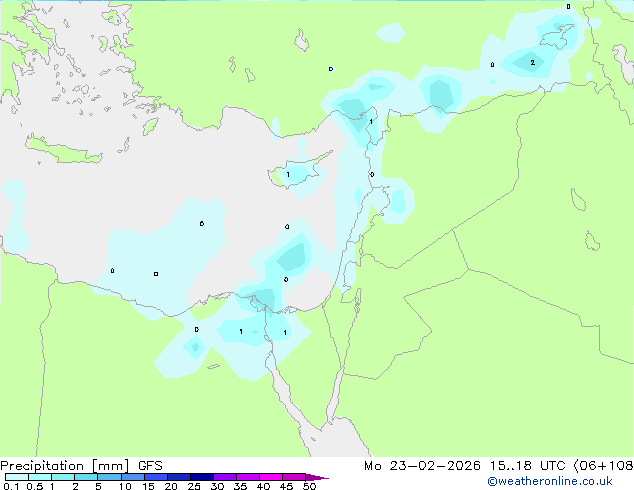This screenshot has width=634, height=490.
Task: Click the 'GFS' model label
Action: [150, 466]
